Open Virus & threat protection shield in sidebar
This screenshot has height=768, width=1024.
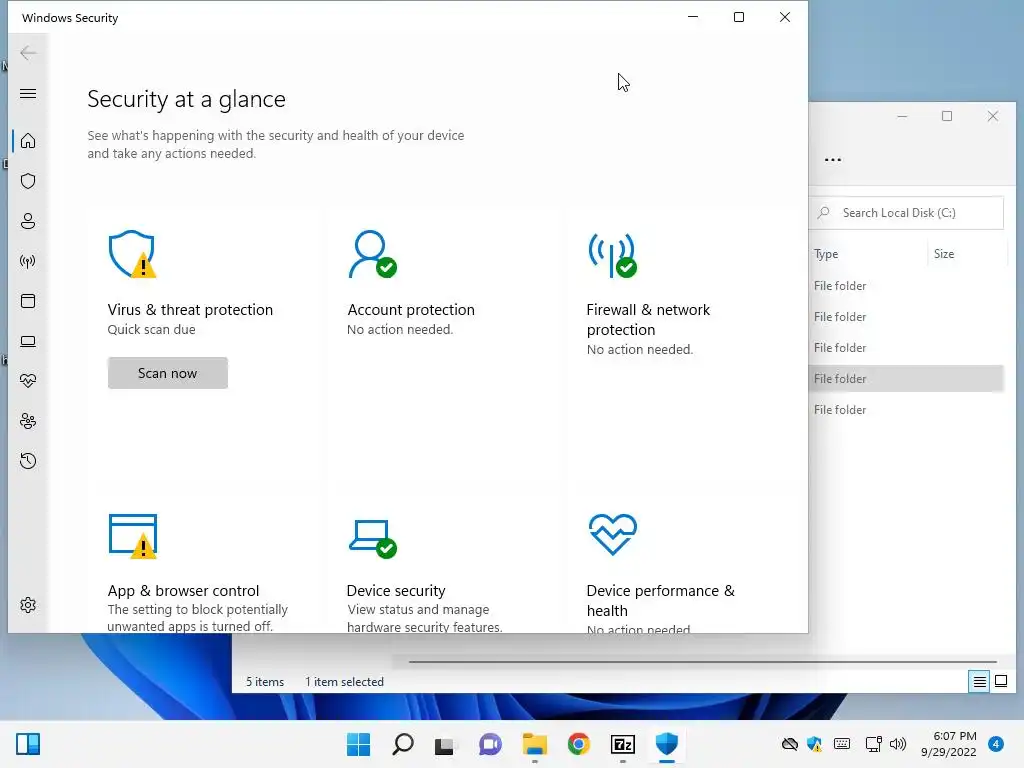point(27,181)
